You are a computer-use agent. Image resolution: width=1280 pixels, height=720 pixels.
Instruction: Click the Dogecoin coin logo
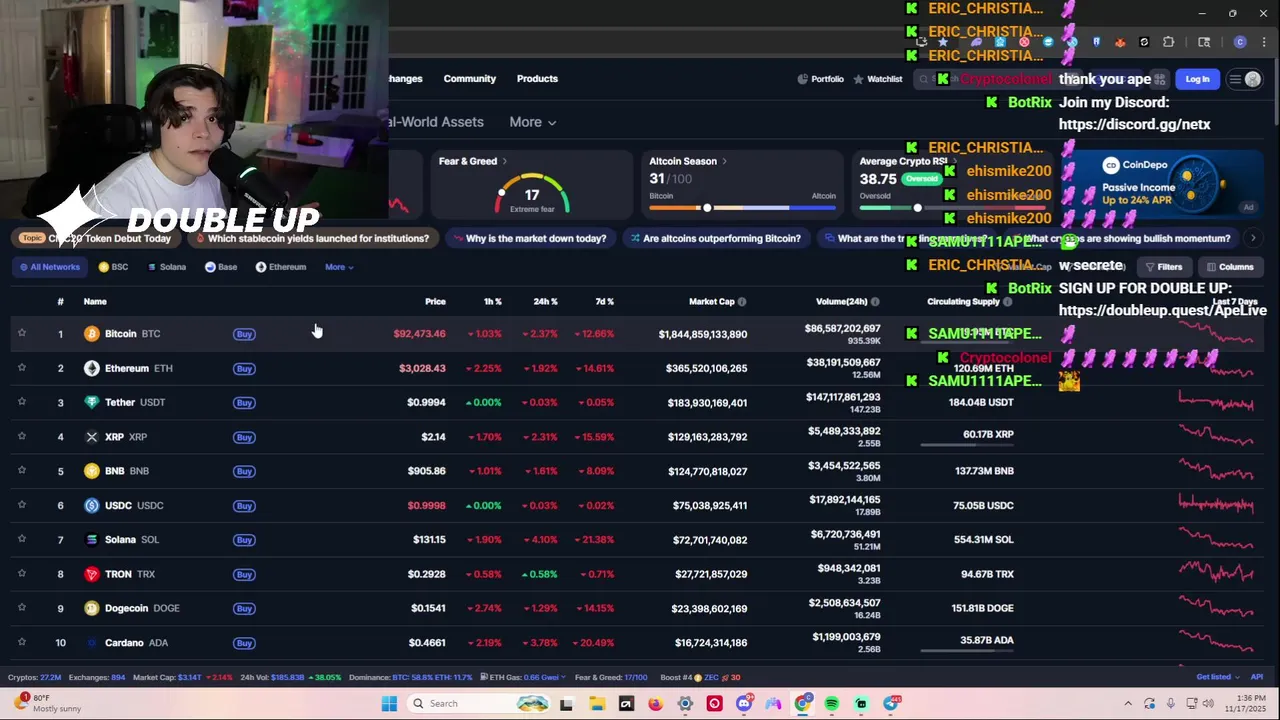(92, 608)
